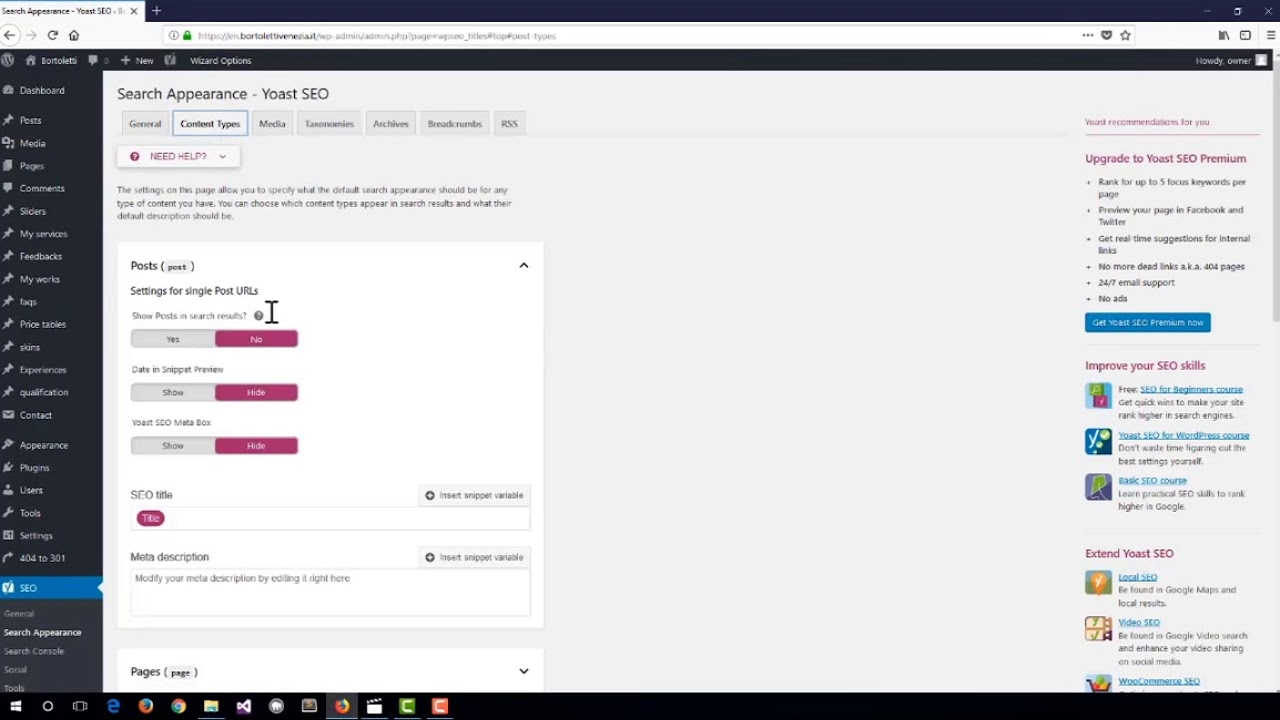The width and height of the screenshot is (1280, 720).
Task: Open the Basic SEO course link
Action: pos(1152,480)
